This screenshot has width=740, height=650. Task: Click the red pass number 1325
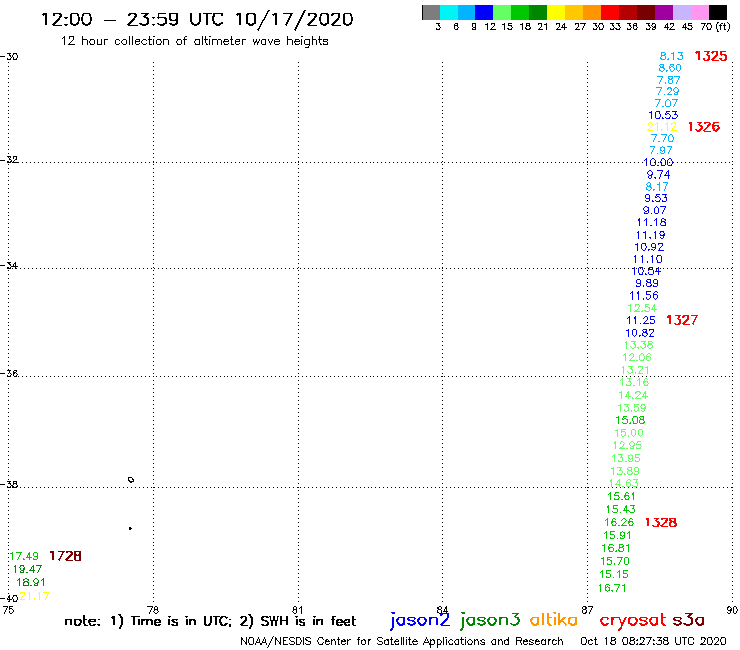tap(711, 56)
